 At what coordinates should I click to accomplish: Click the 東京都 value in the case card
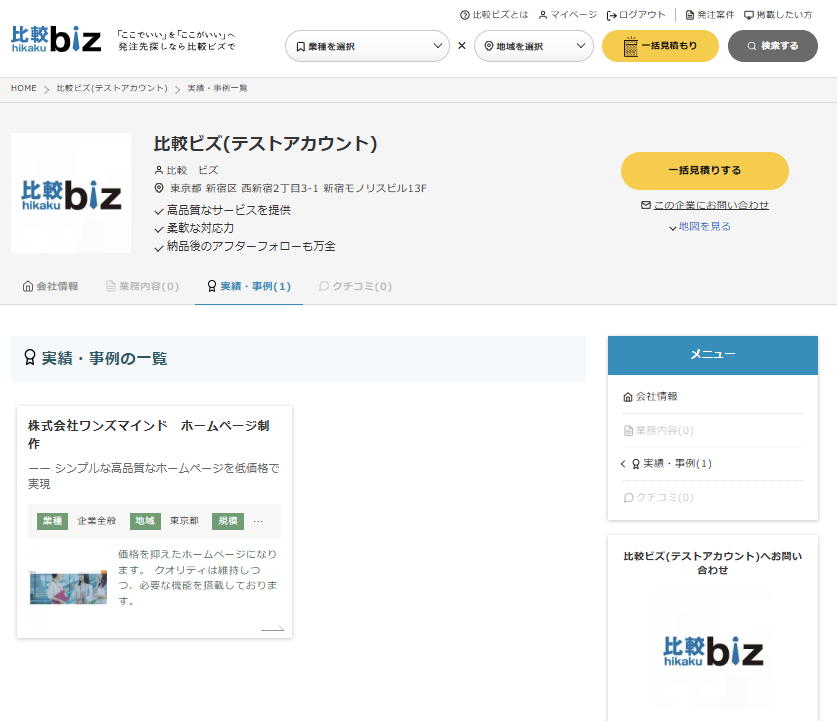[184, 521]
